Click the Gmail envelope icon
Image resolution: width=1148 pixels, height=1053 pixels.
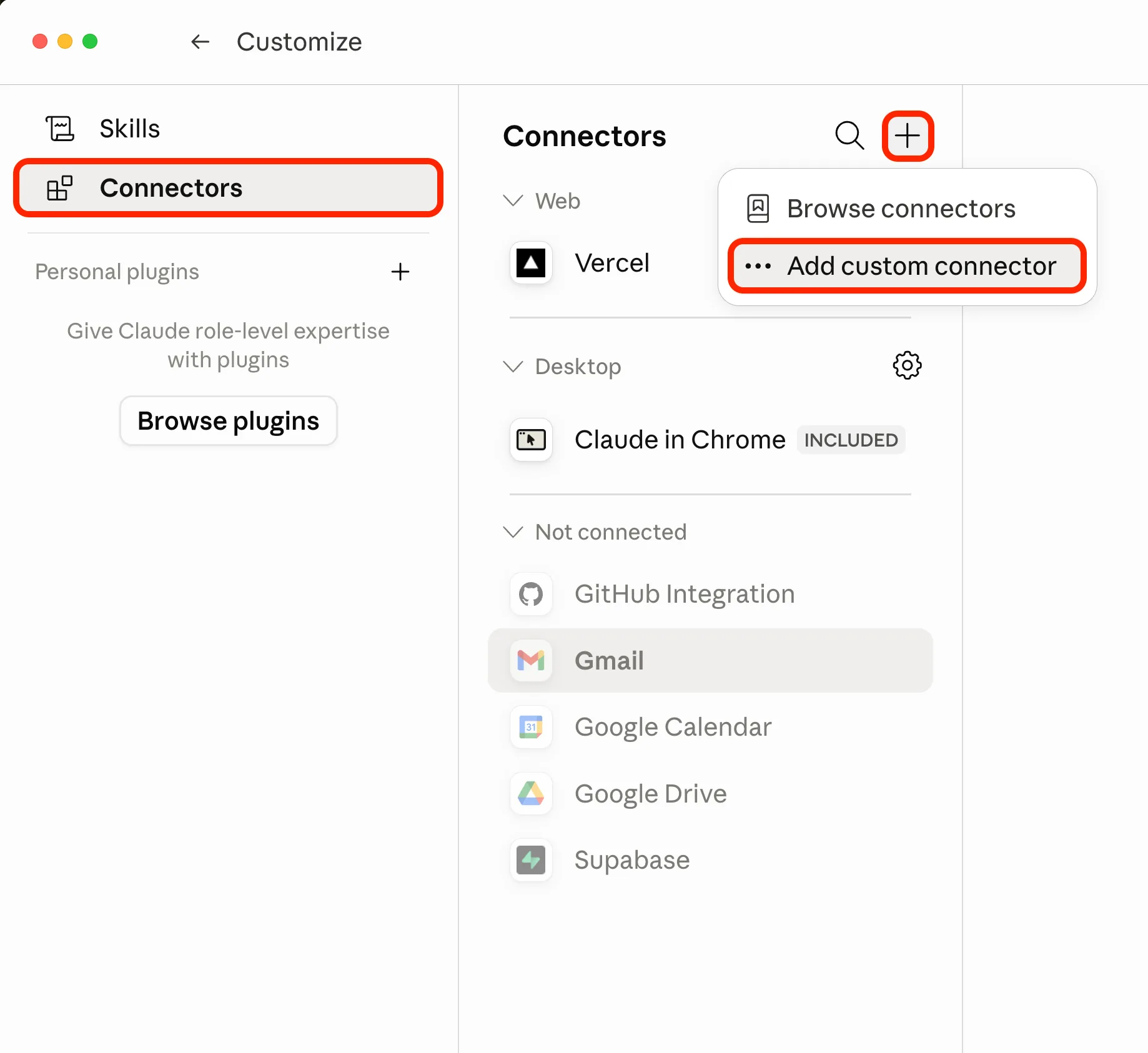tap(531, 660)
